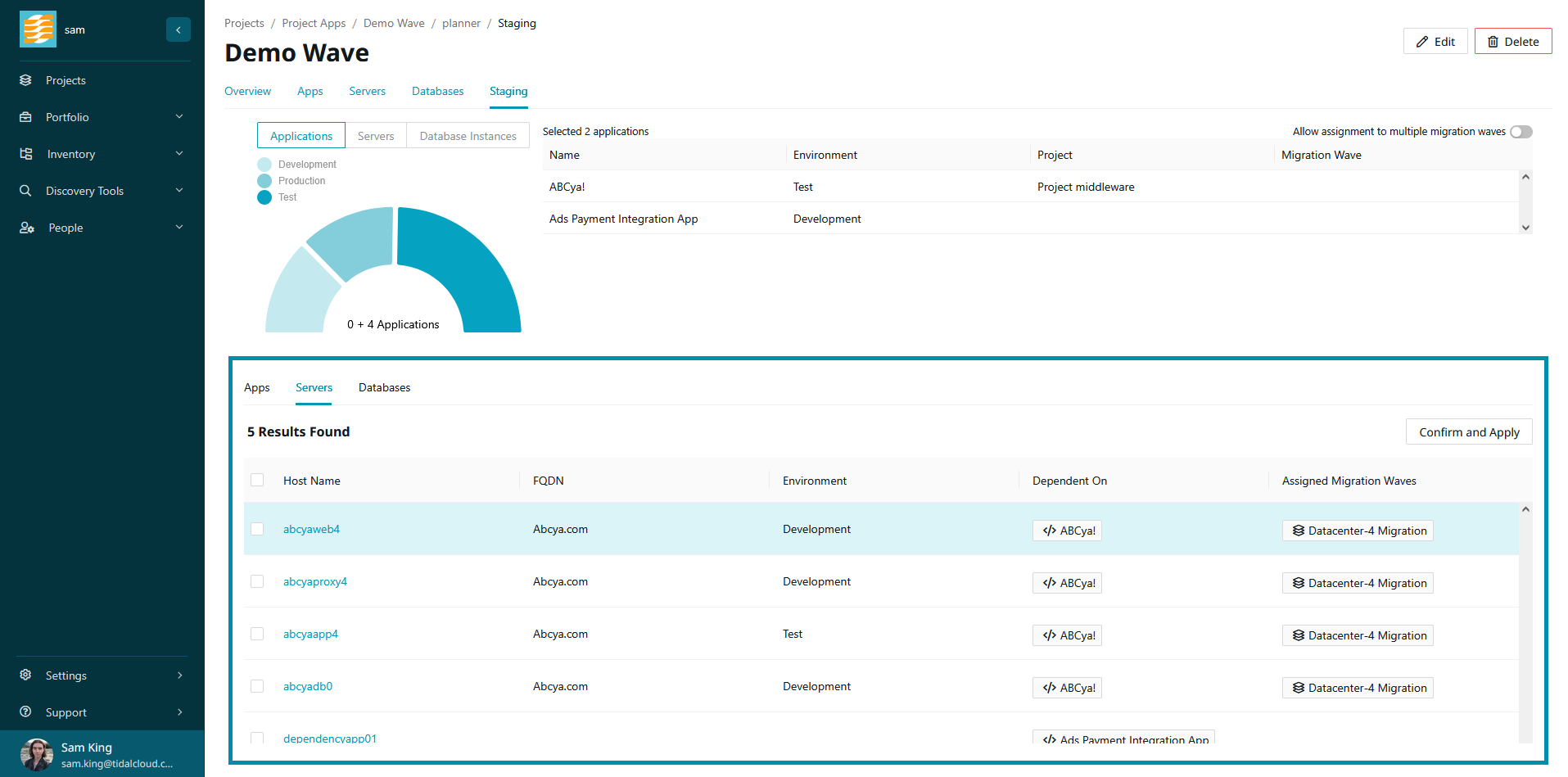Click the Settings gear icon
The width and height of the screenshot is (1568, 777).
(25, 675)
